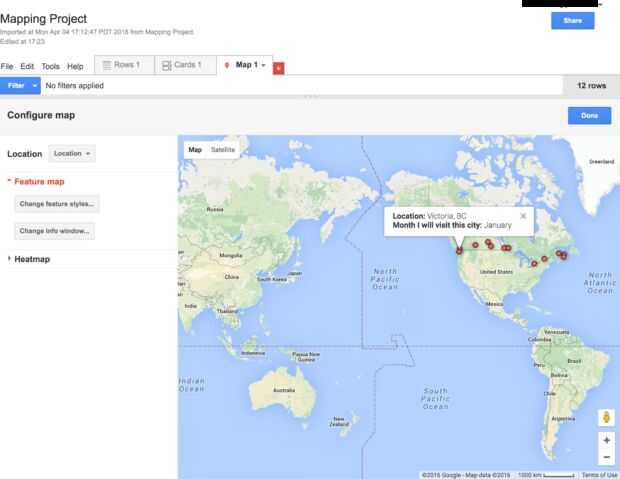620x479 pixels.
Task: Open the Help menu
Action: click(x=75, y=66)
